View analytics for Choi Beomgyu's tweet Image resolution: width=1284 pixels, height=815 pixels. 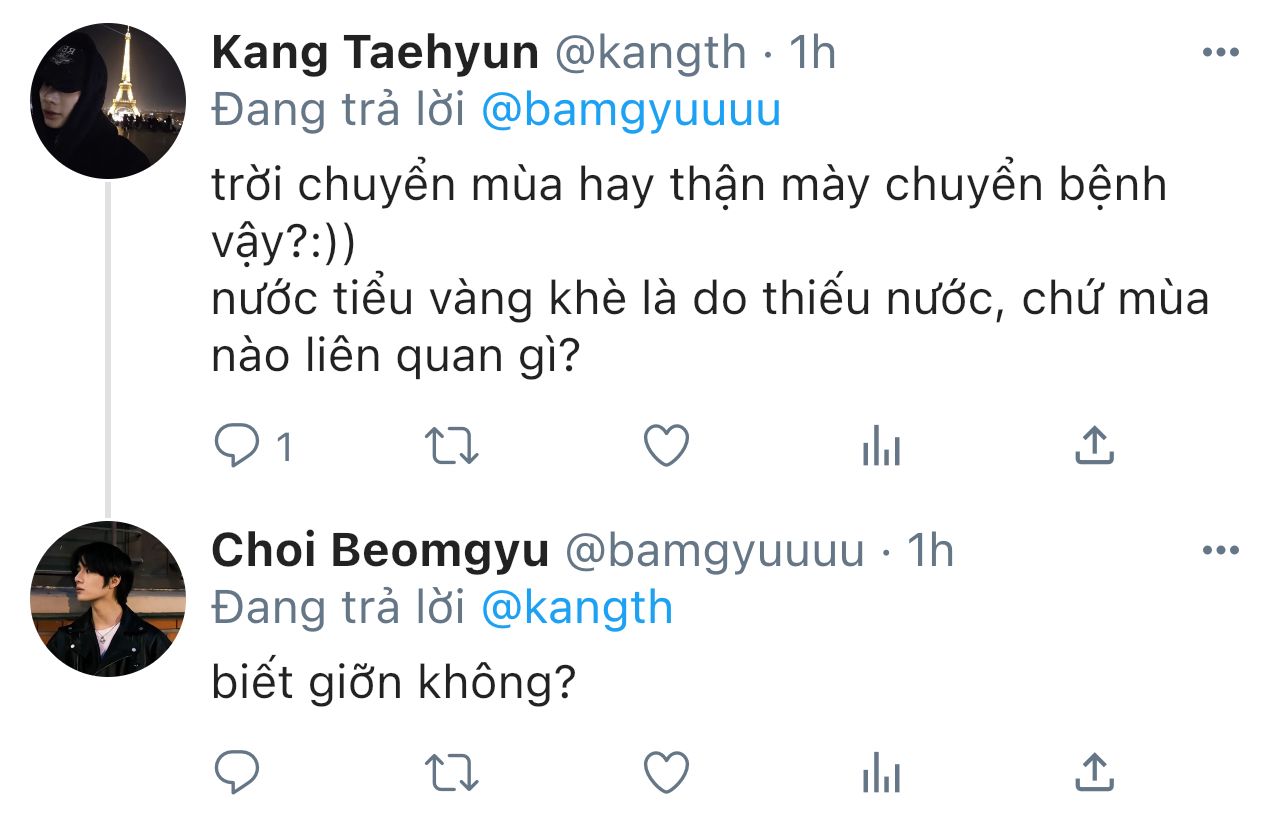coord(881,772)
